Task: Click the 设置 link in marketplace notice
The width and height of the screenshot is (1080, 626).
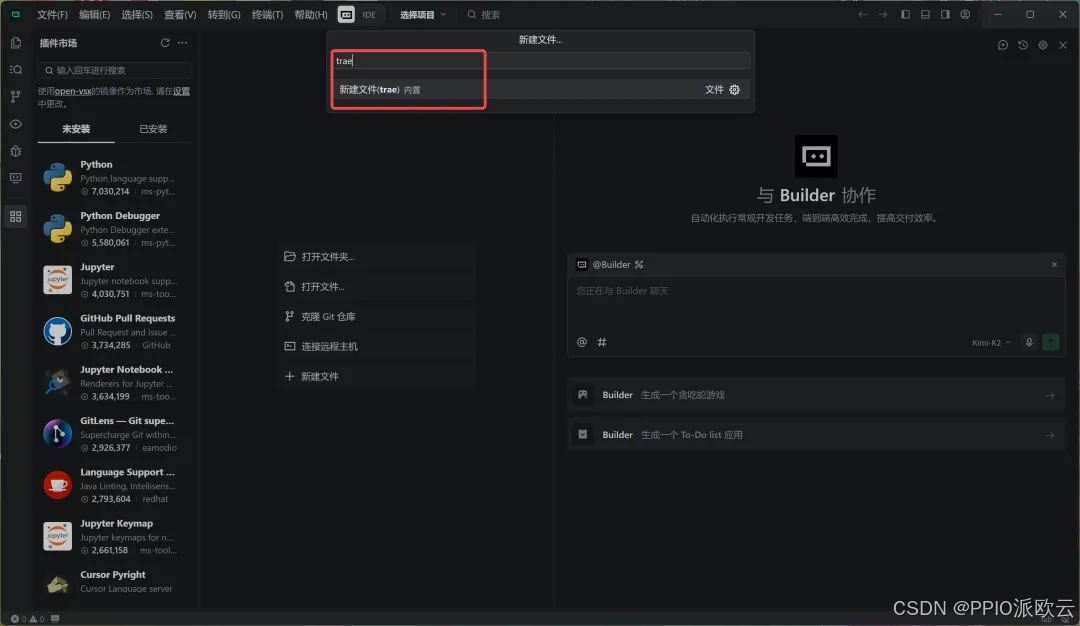Action: pos(181,91)
